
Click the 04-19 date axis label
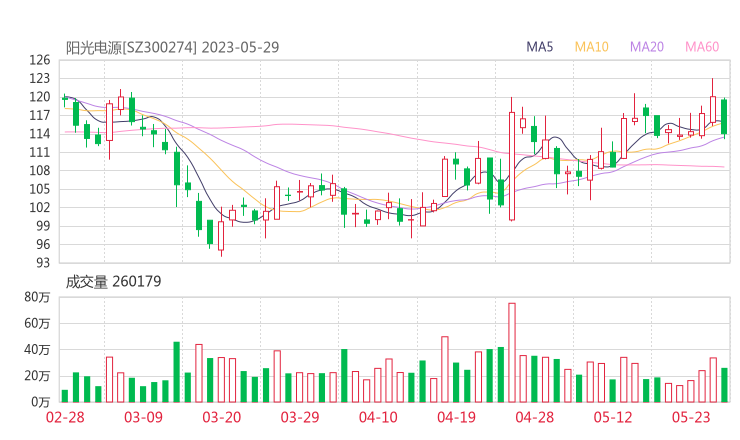click(x=456, y=417)
